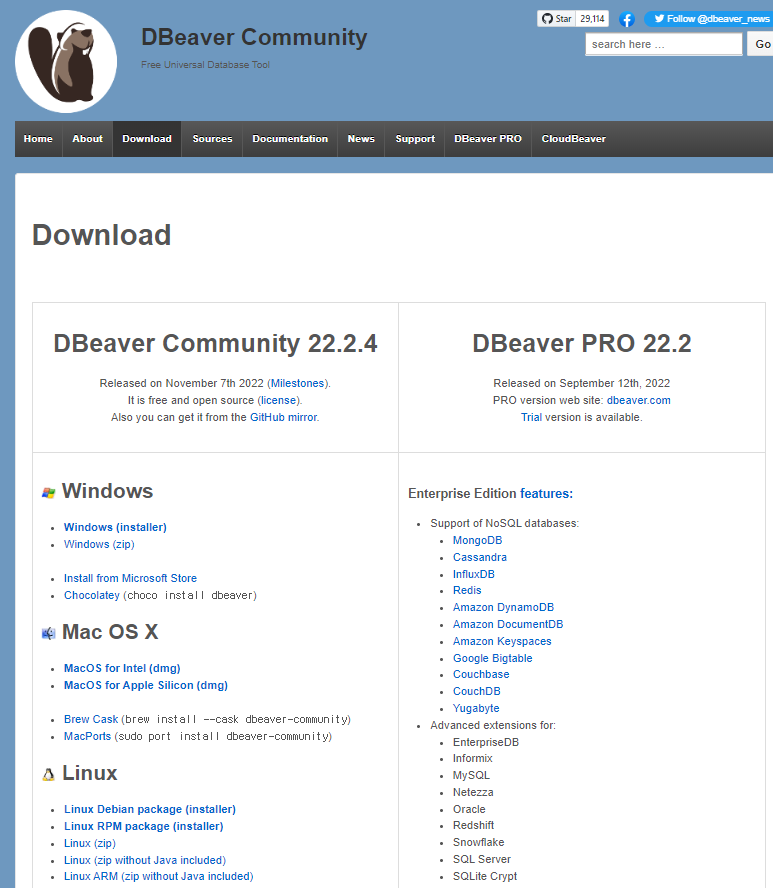This screenshot has height=888, width=773.
Task: Open the CloudBeaver menu item
Action: point(574,139)
